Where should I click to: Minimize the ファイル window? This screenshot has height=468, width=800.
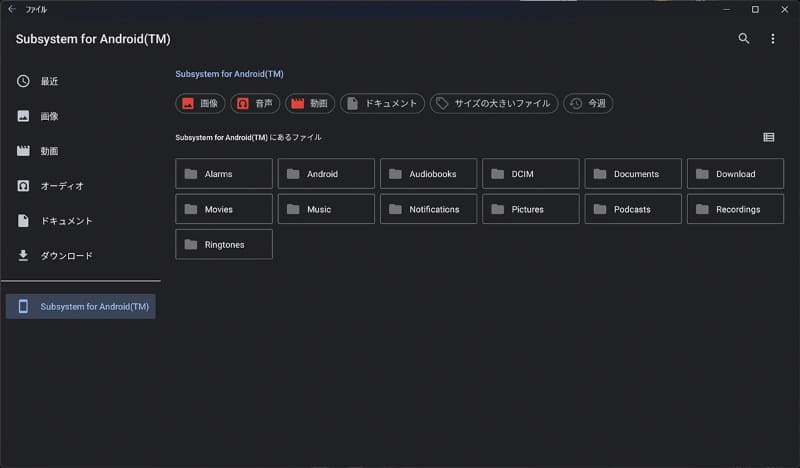[727, 9]
